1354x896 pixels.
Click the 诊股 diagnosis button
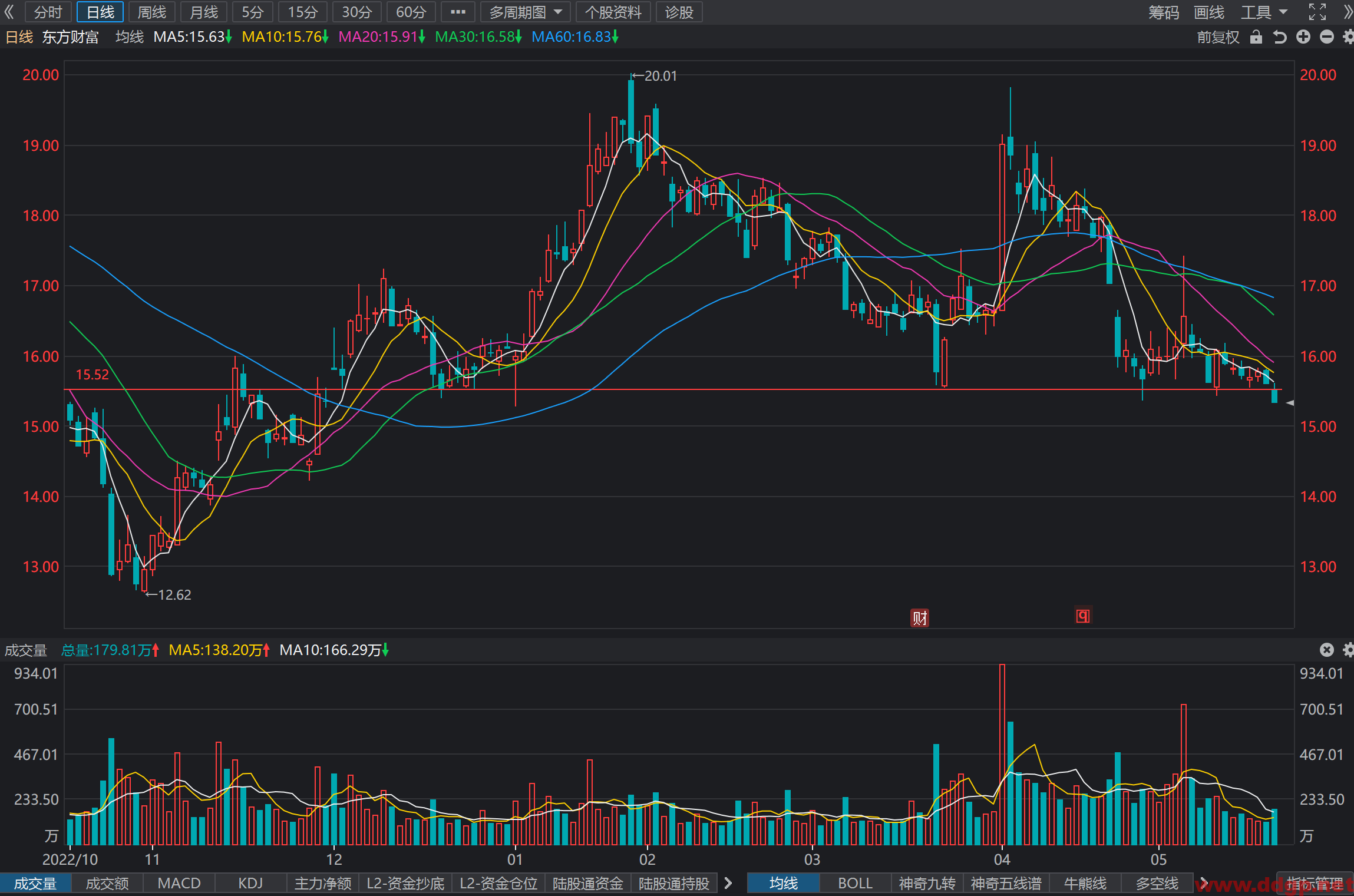[x=679, y=12]
